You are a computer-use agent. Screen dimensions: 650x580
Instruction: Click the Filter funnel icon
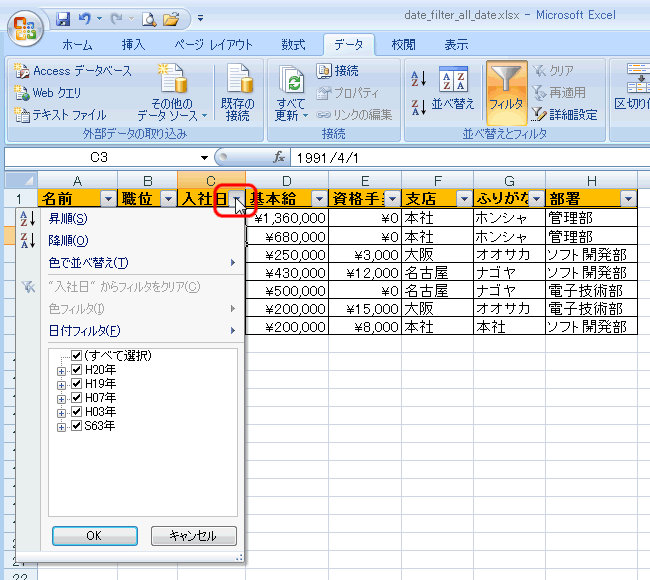coord(507,92)
